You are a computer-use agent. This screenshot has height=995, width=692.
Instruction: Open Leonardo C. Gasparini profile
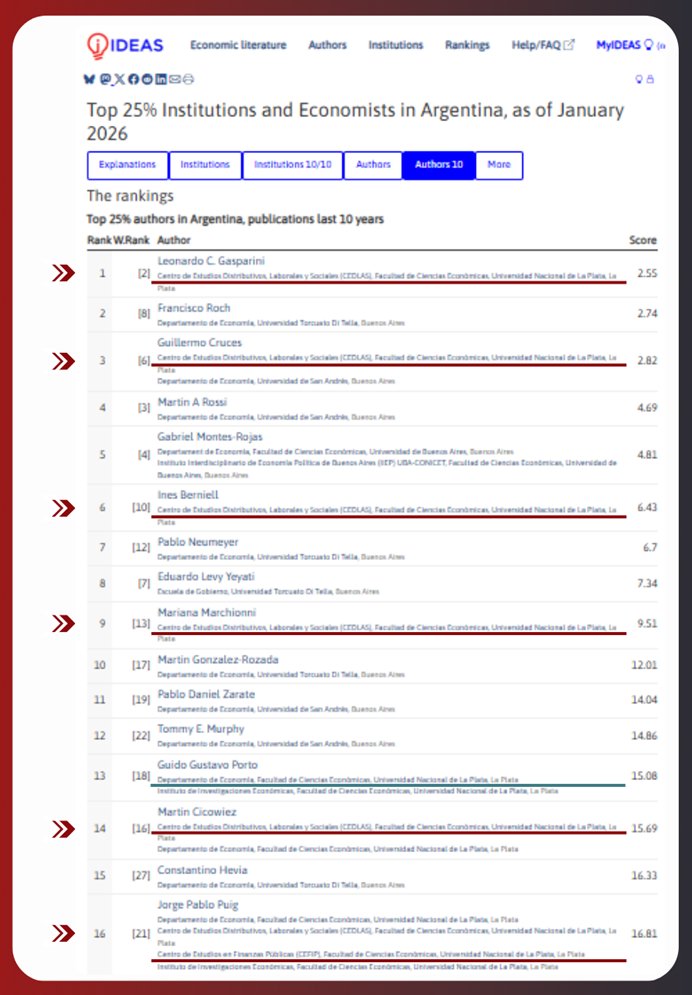pos(211,261)
